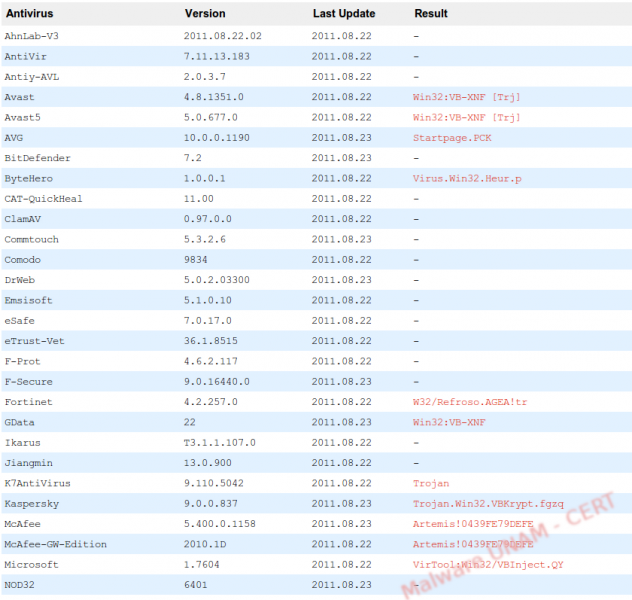Image resolution: width=632 pixels, height=600 pixels.
Task: Click the ClamAV antivirus name
Action: [x=23, y=219]
